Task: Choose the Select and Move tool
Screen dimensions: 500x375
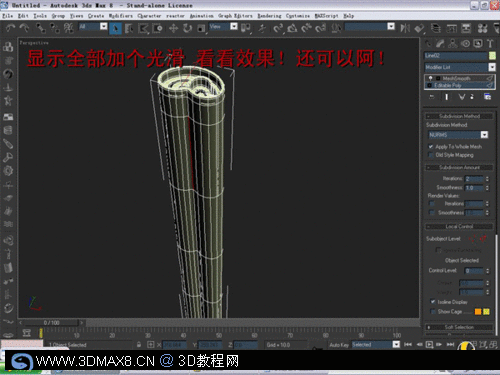Action: 173,28
